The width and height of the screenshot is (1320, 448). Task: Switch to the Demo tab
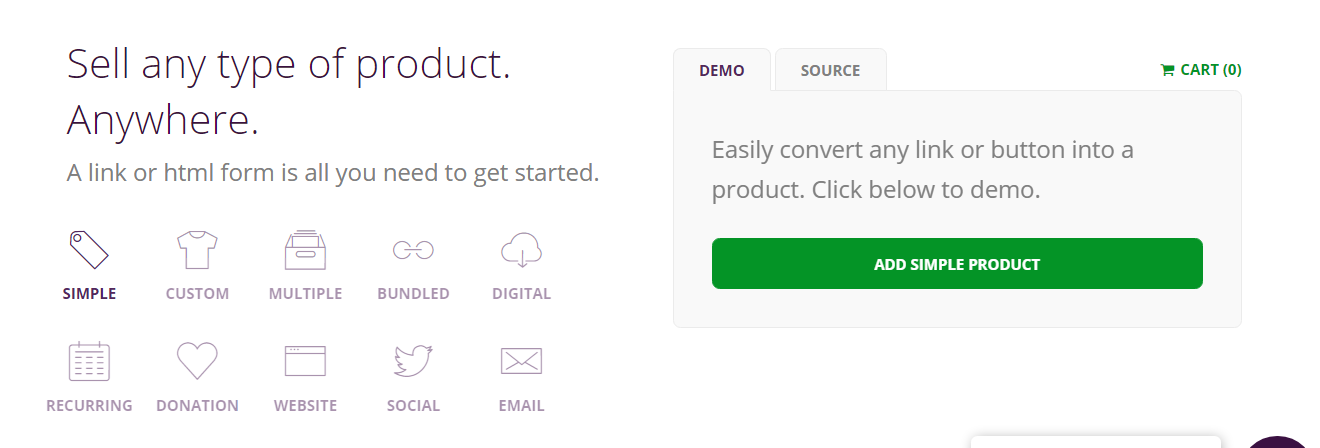pos(722,71)
